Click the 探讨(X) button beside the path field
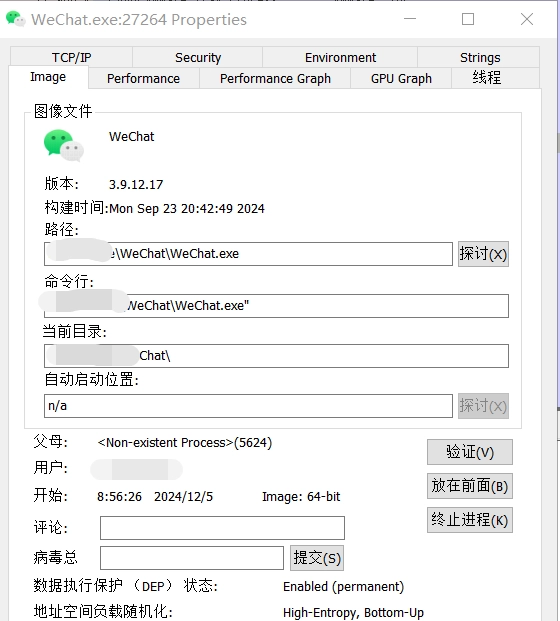 tap(483, 254)
